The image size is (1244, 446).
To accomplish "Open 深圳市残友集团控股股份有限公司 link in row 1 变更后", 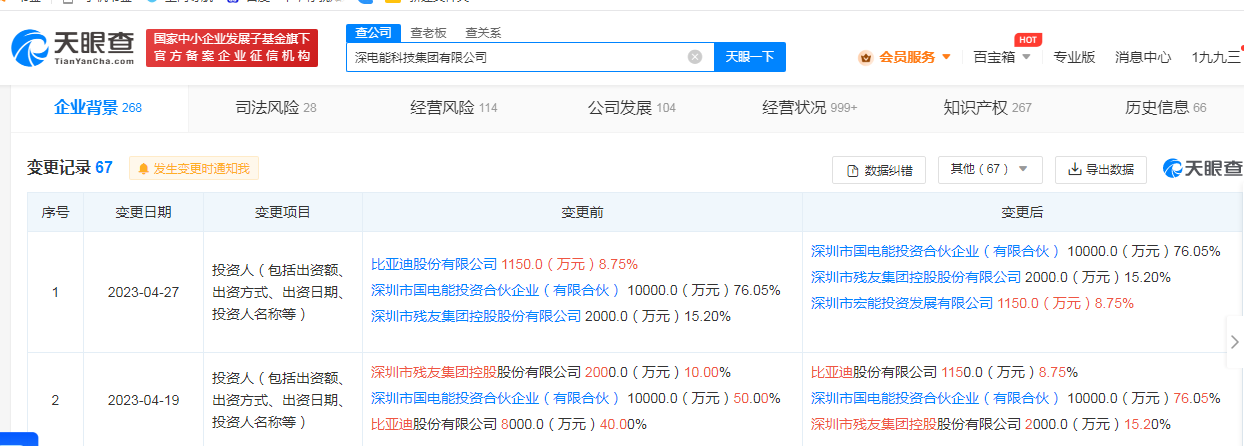I will (x=916, y=278).
